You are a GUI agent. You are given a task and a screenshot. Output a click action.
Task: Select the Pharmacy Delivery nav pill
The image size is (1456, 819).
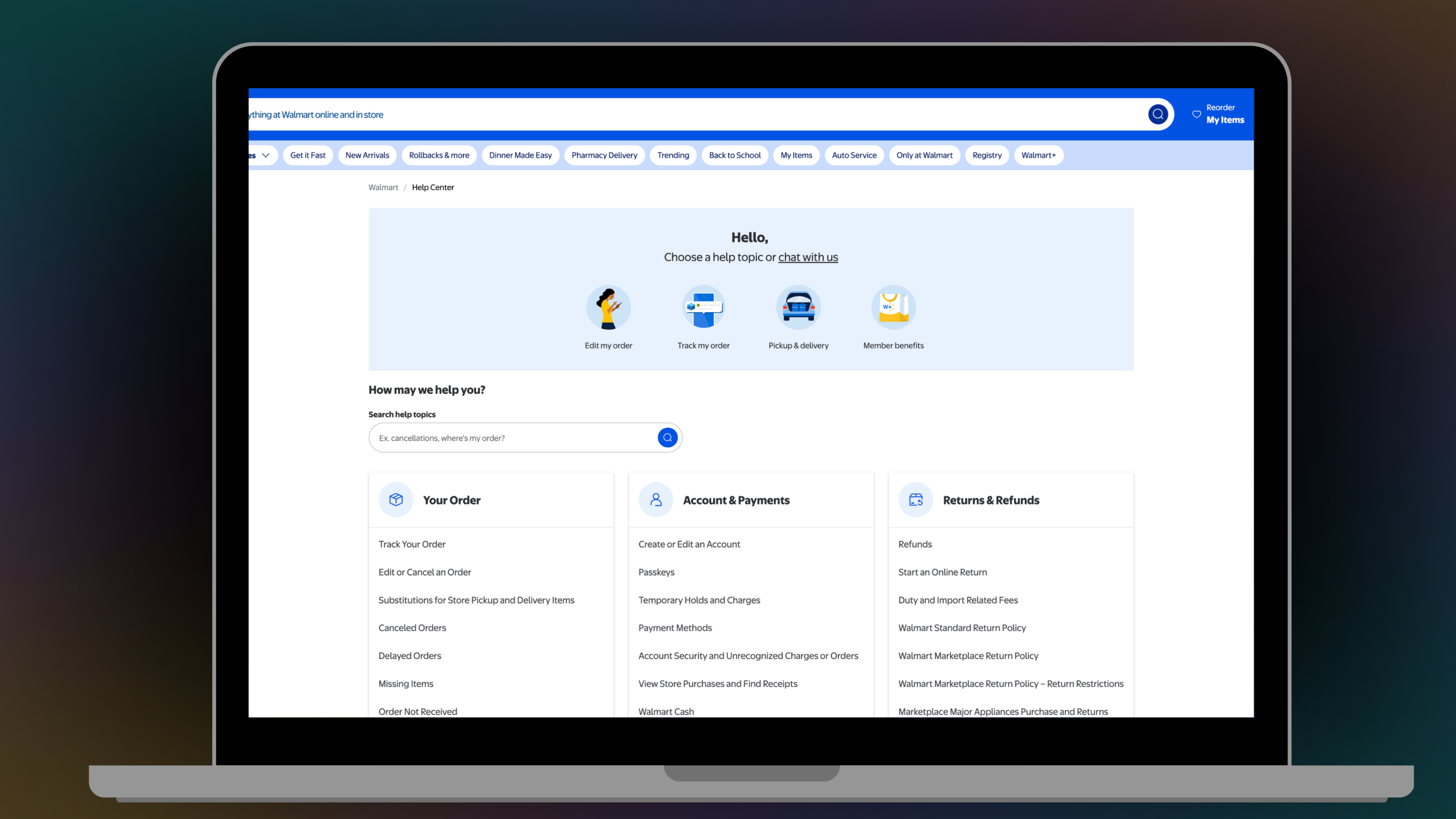point(604,155)
